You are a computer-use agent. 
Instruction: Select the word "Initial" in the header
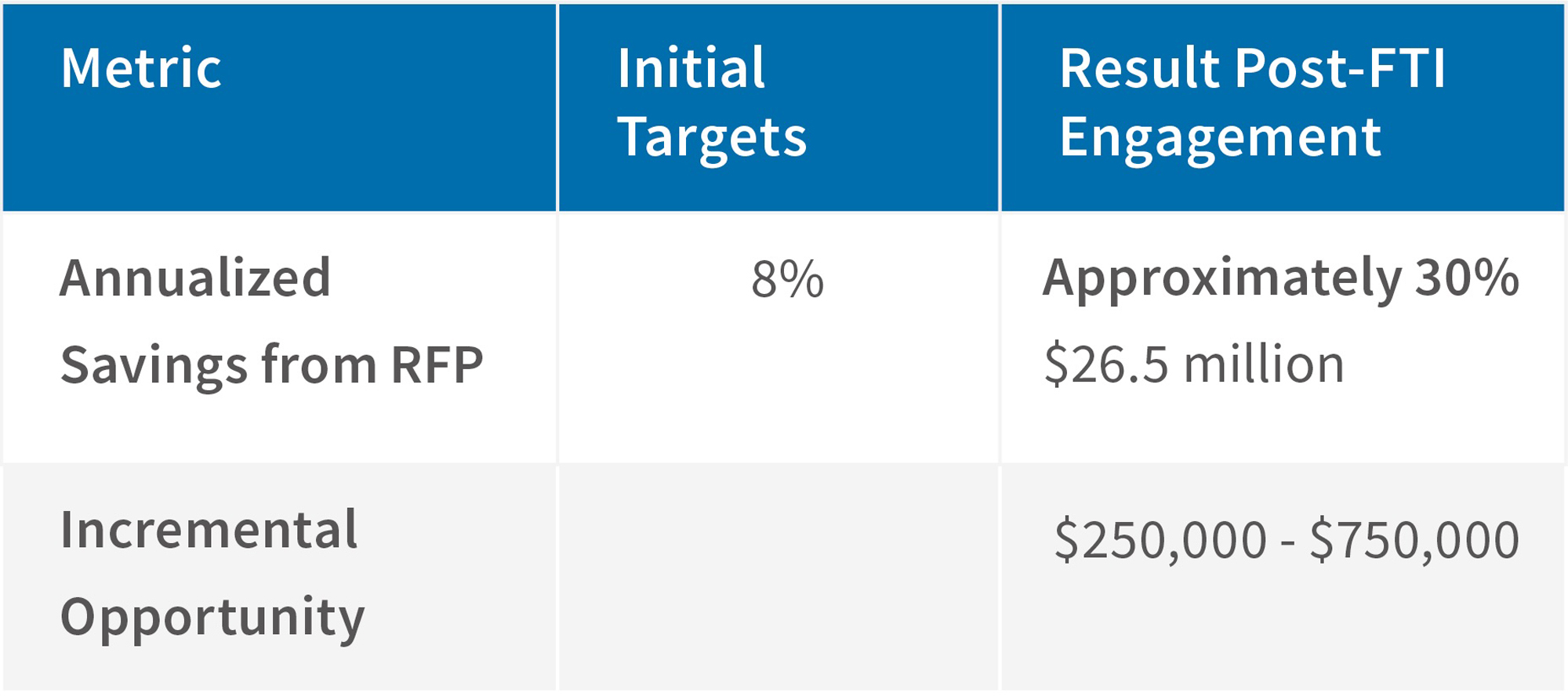click(x=691, y=69)
